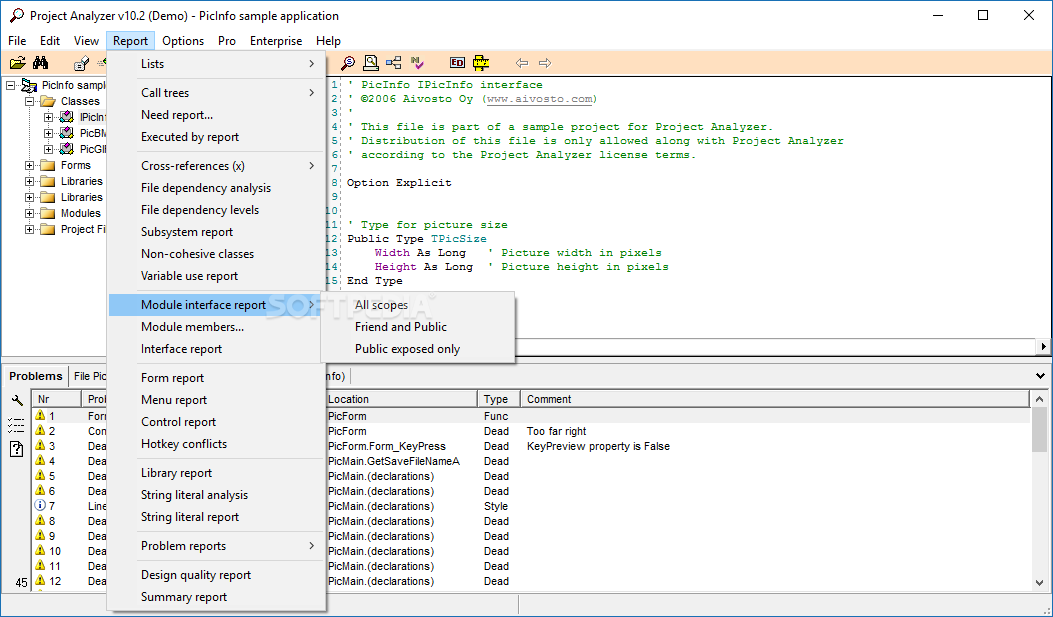Select Design quality report
This screenshot has width=1053, height=617.
[x=216, y=575]
